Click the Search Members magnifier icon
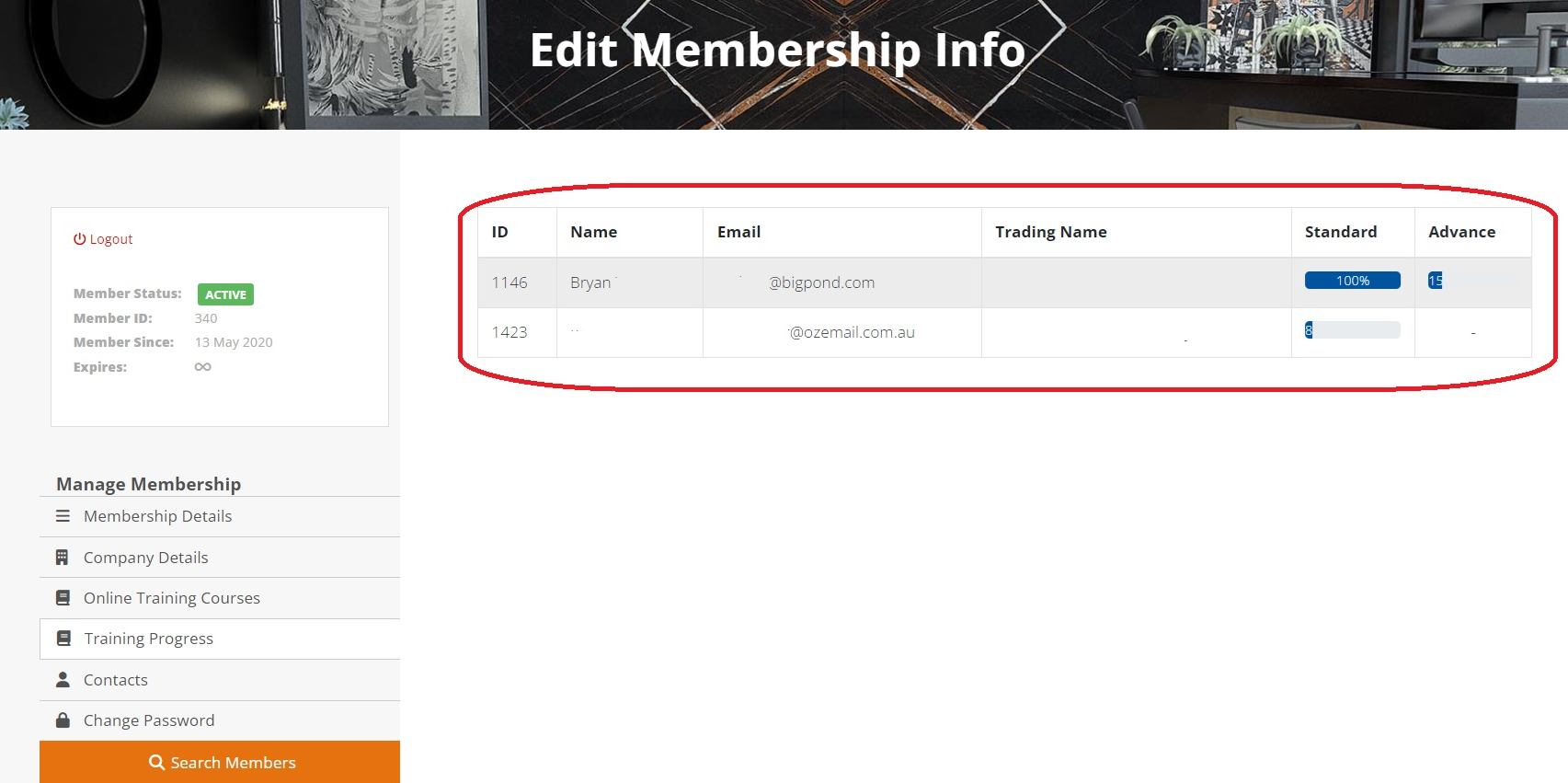This screenshot has width=1568, height=783. (x=157, y=763)
